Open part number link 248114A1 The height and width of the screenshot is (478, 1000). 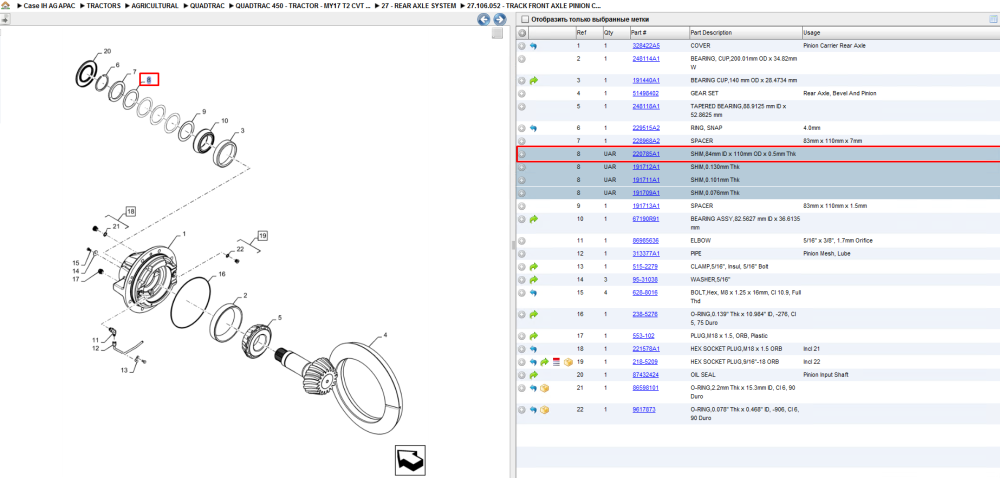(x=645, y=59)
